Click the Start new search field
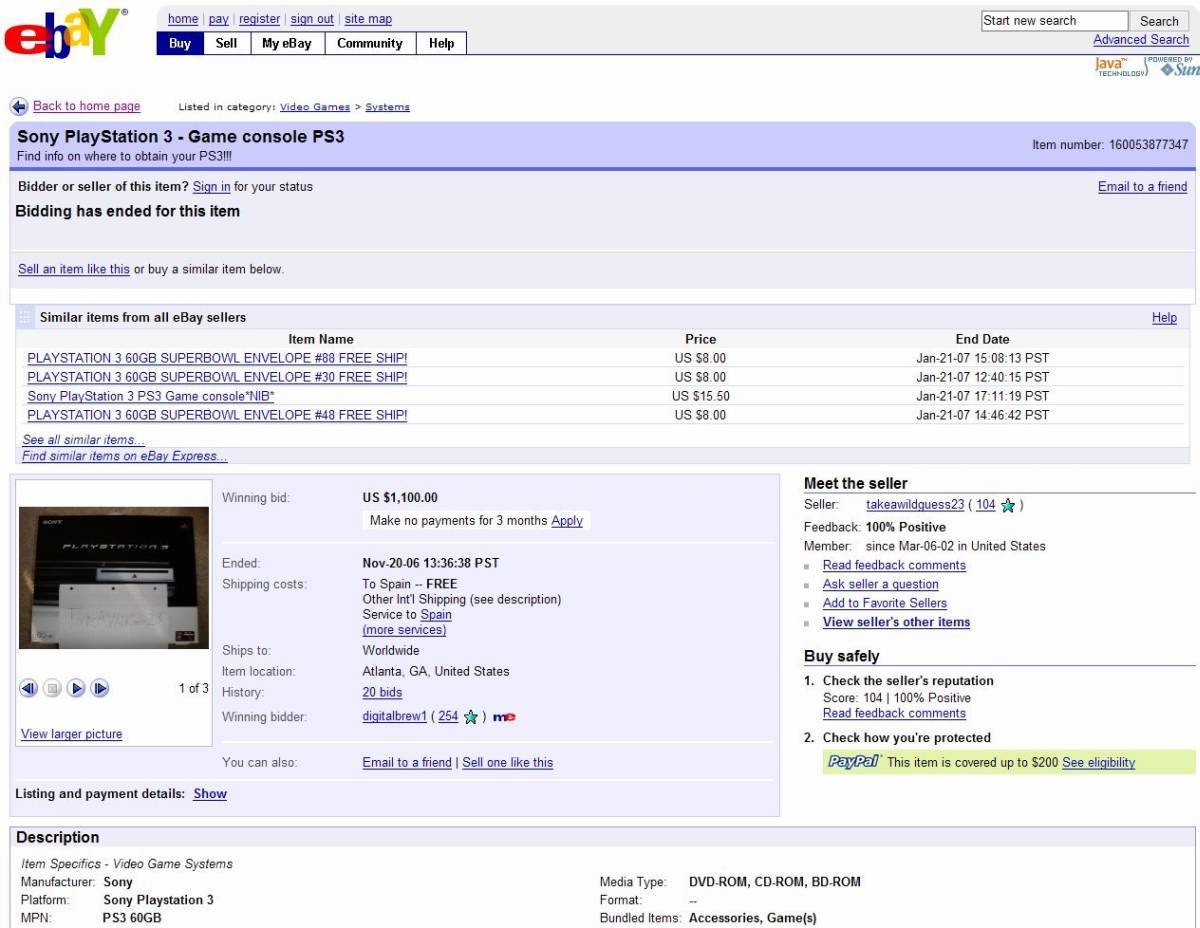This screenshot has height=928, width=1200. (1053, 21)
